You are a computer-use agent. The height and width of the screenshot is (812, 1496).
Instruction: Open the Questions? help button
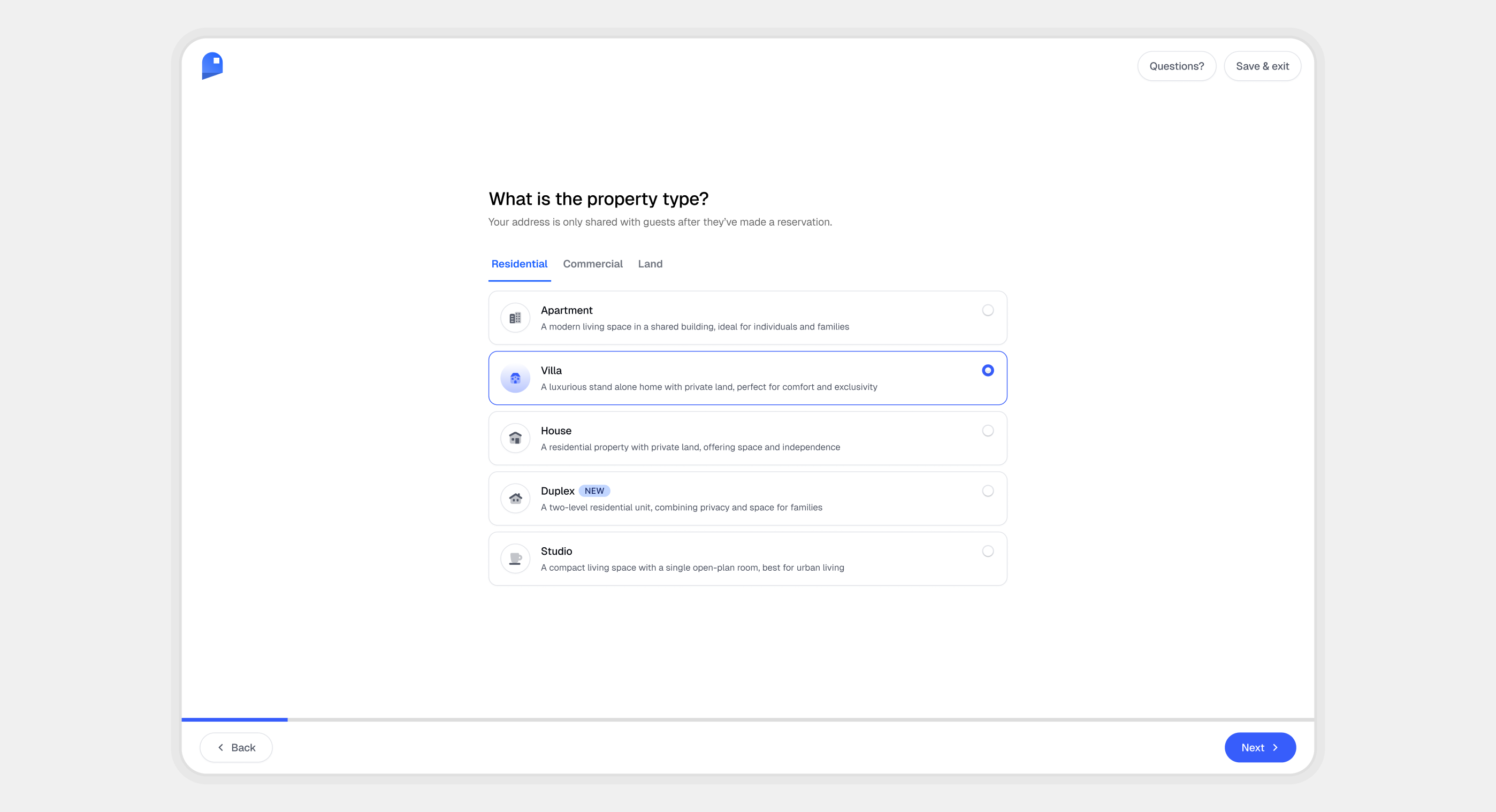click(1177, 66)
